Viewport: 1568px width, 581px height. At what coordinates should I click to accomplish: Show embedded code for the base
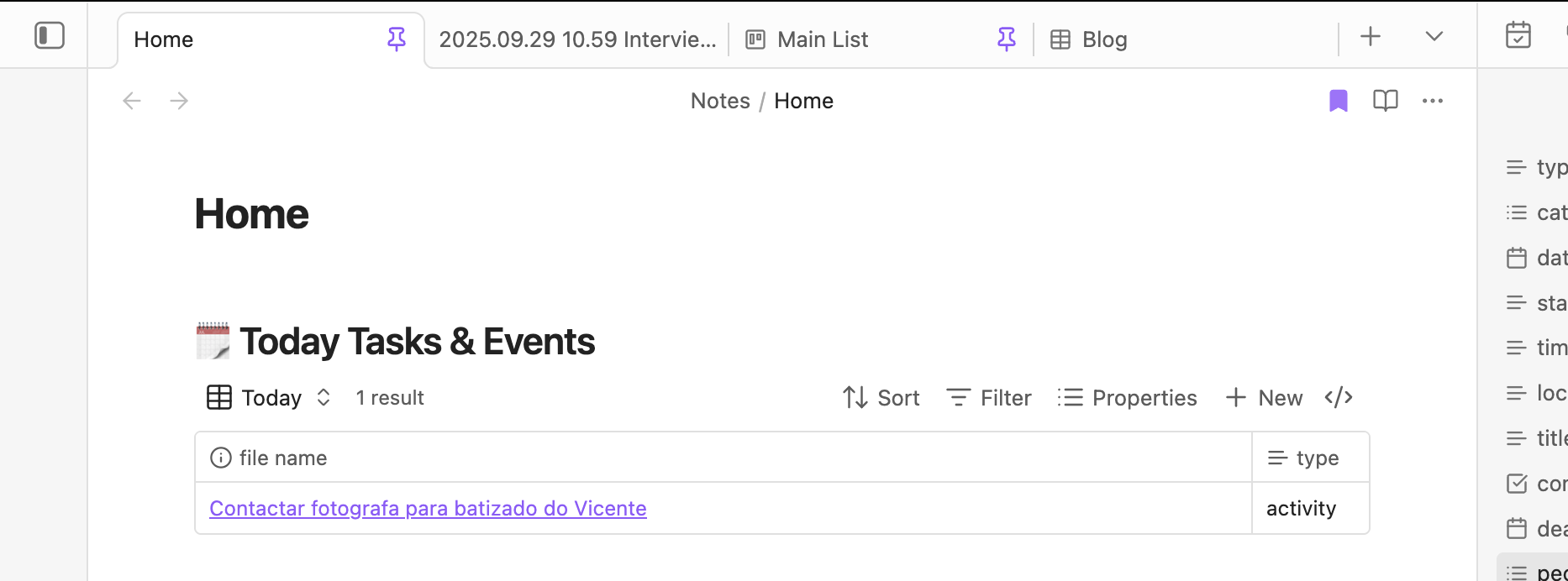tap(1339, 397)
